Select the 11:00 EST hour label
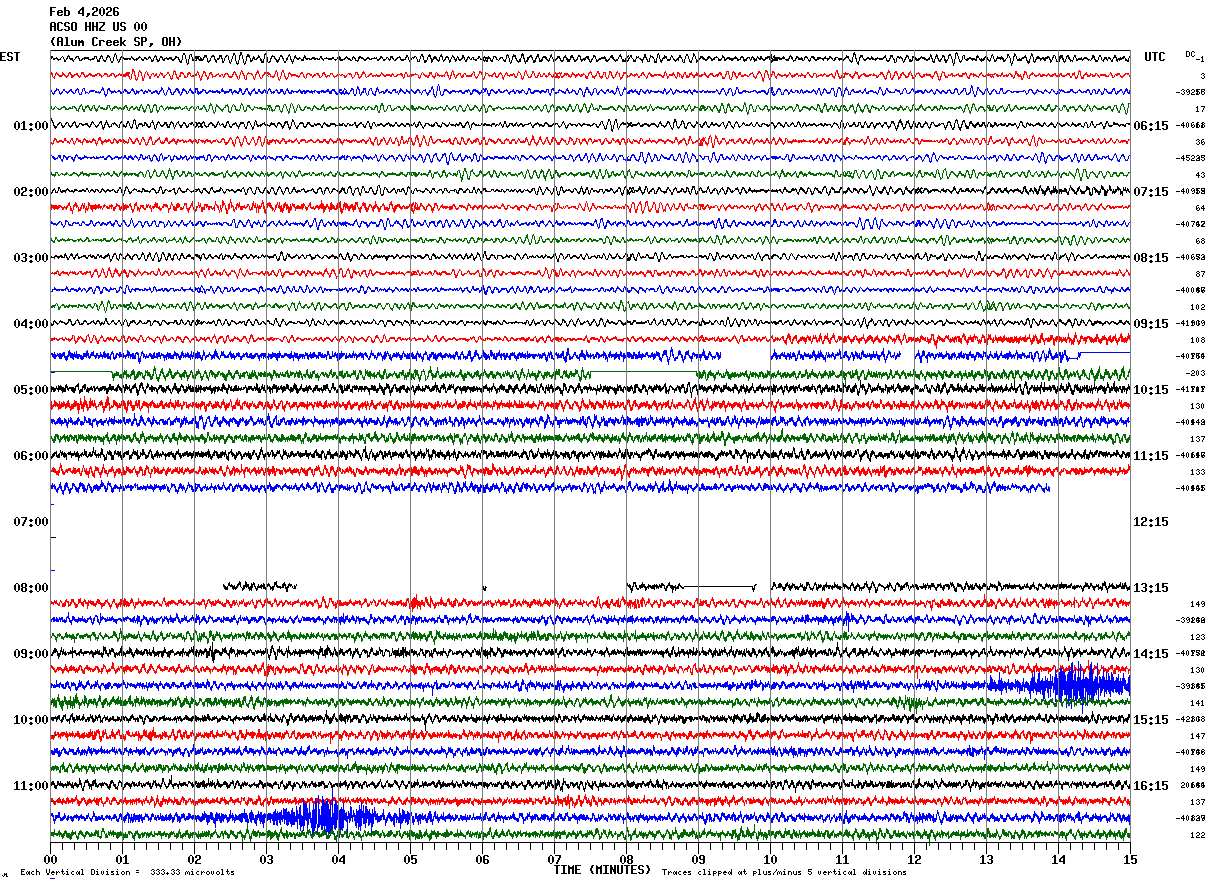Screen dimensions: 1210x886 30,786
